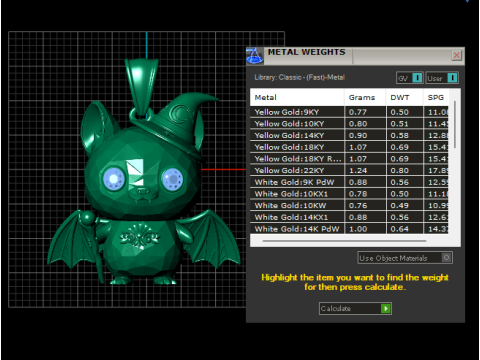Sort by the Metal column header

pos(297,97)
